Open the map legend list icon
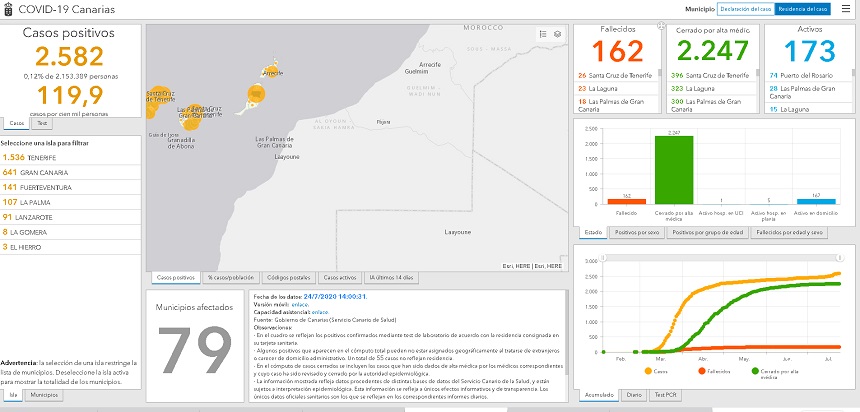Image resolution: width=860 pixels, height=412 pixels. pos(542,33)
